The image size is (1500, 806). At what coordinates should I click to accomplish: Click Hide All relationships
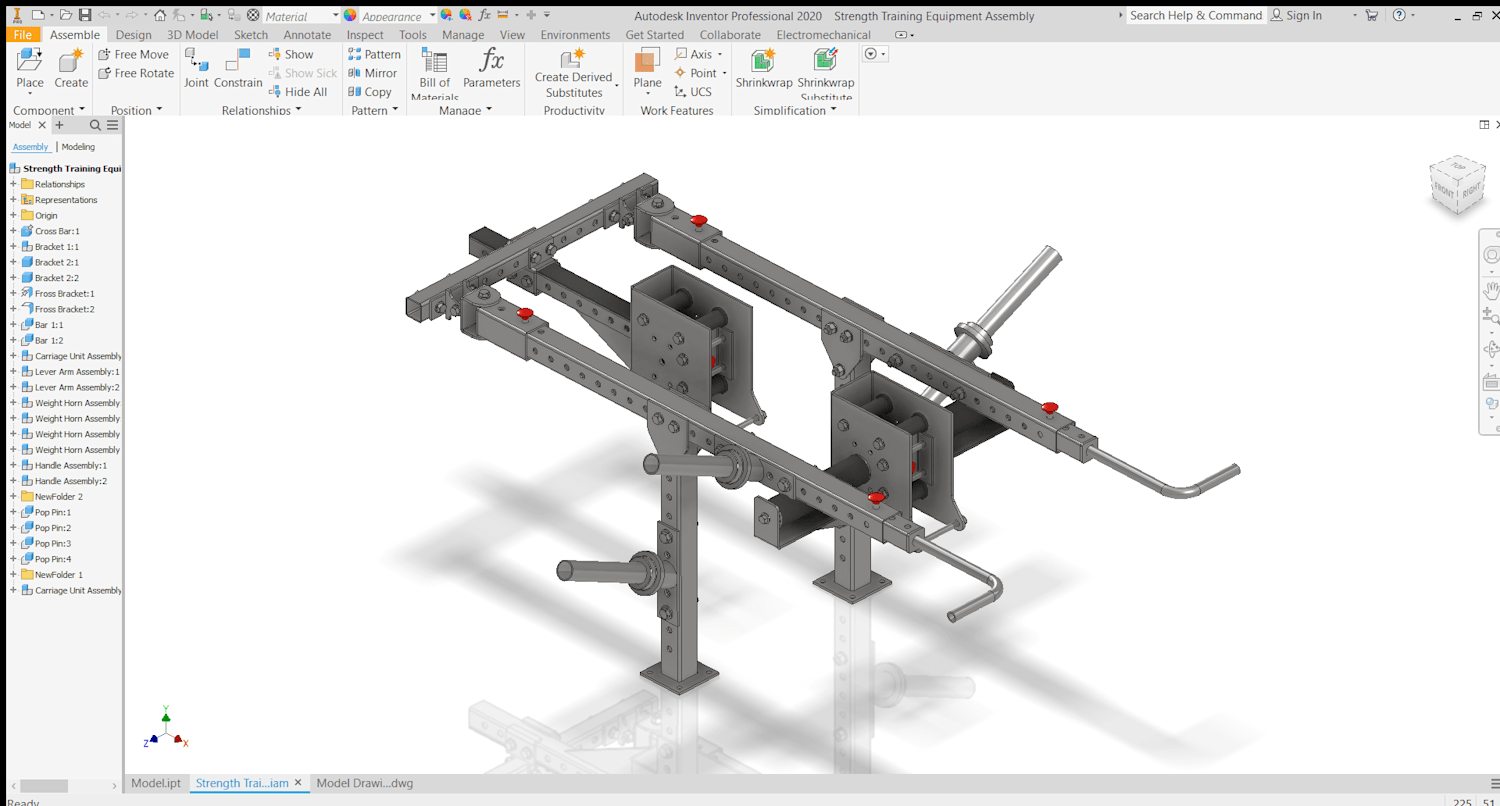click(x=298, y=92)
